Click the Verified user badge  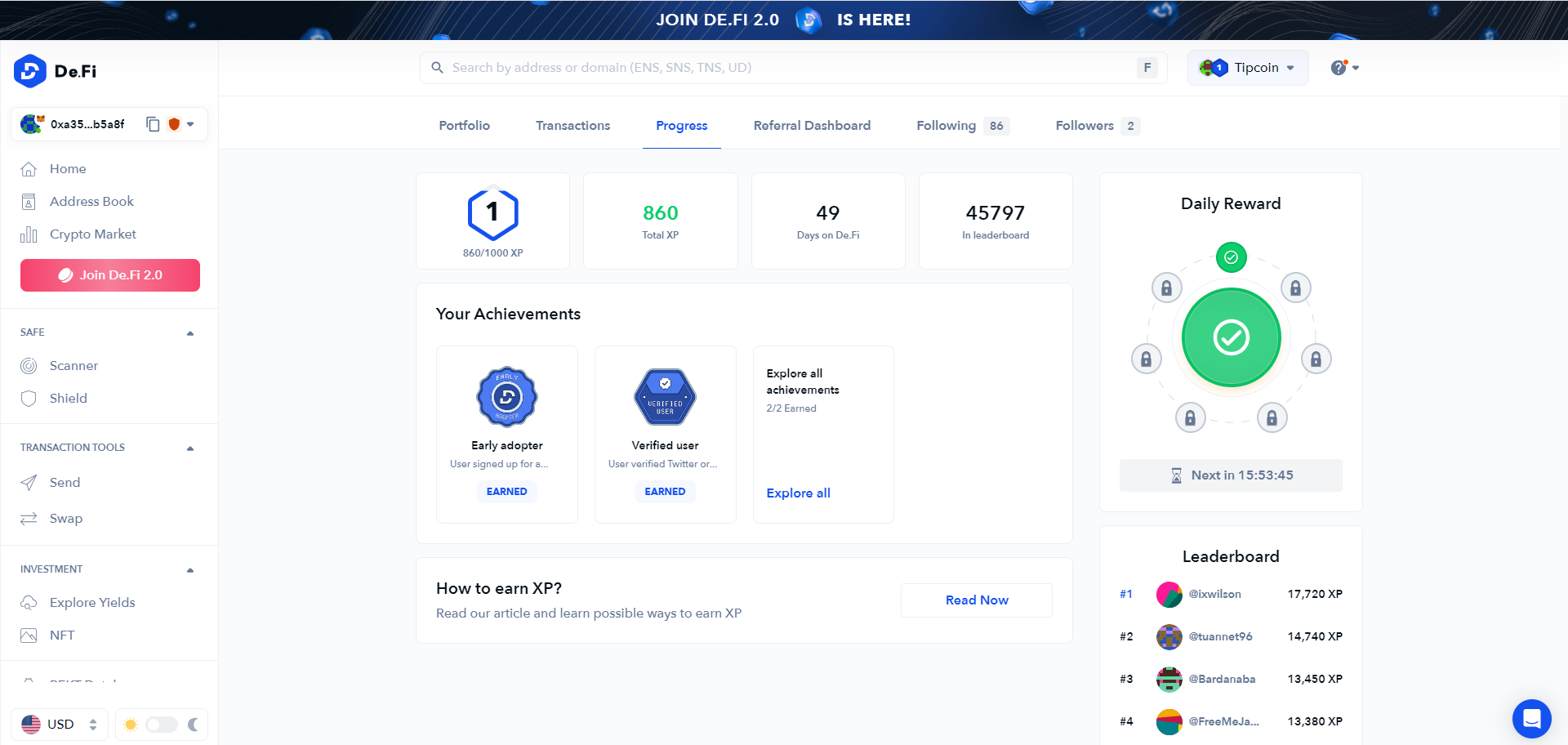click(666, 397)
